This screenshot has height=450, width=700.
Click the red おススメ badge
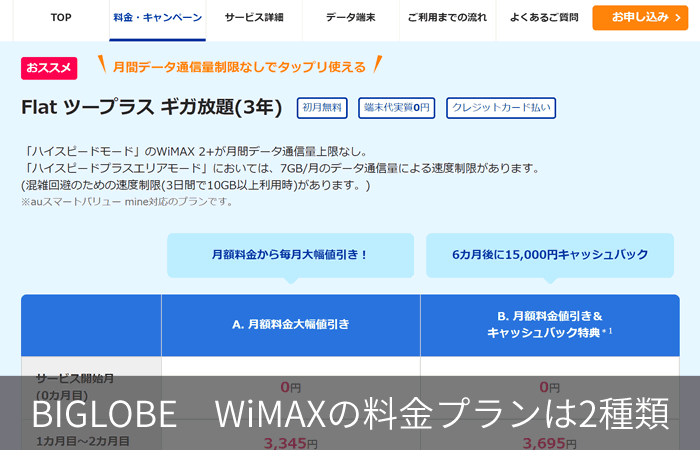(x=49, y=68)
